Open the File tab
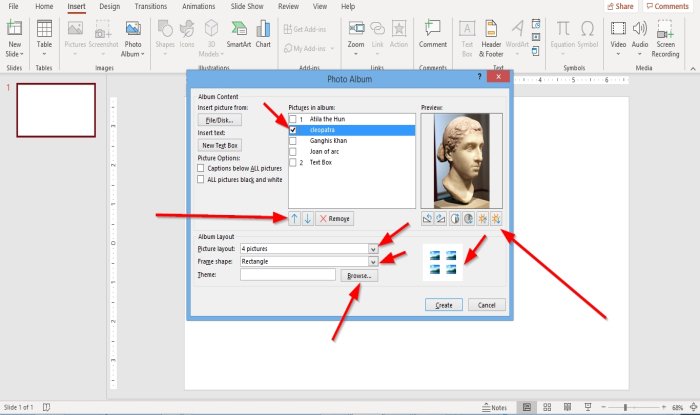 (13, 6)
